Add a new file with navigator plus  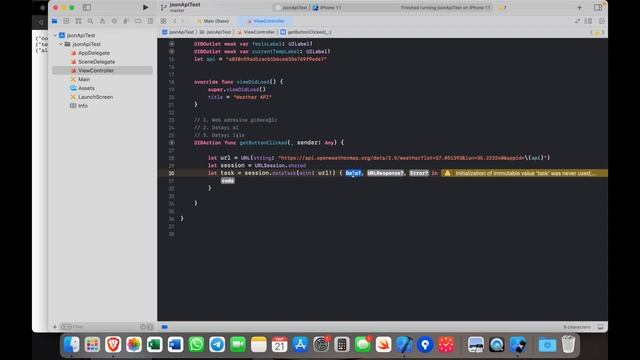(x=55, y=327)
